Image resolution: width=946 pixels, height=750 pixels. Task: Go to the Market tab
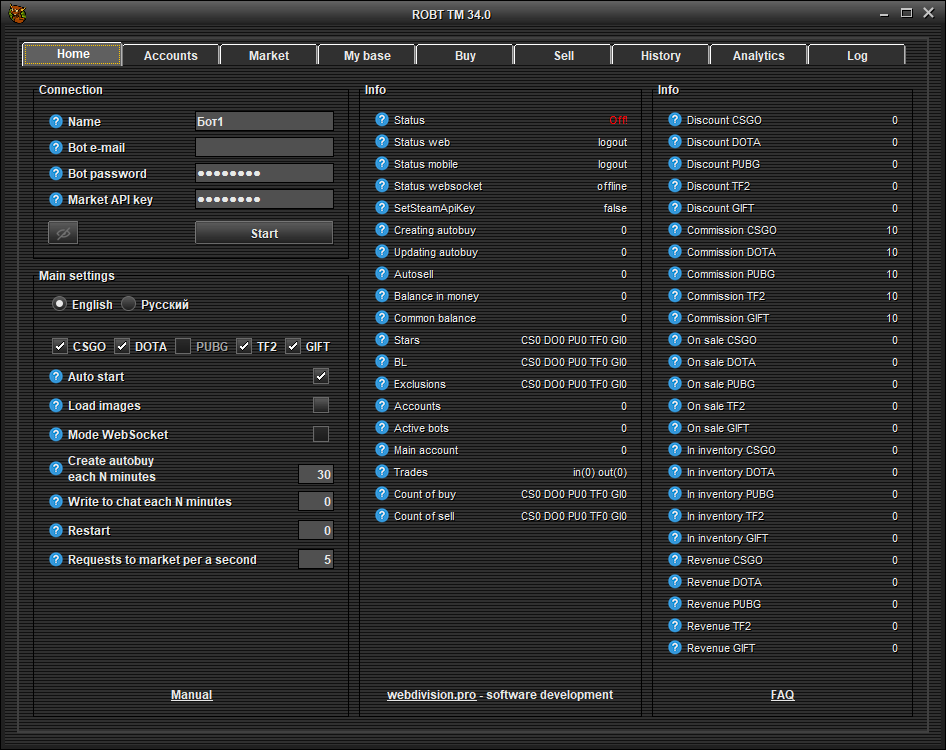[269, 56]
